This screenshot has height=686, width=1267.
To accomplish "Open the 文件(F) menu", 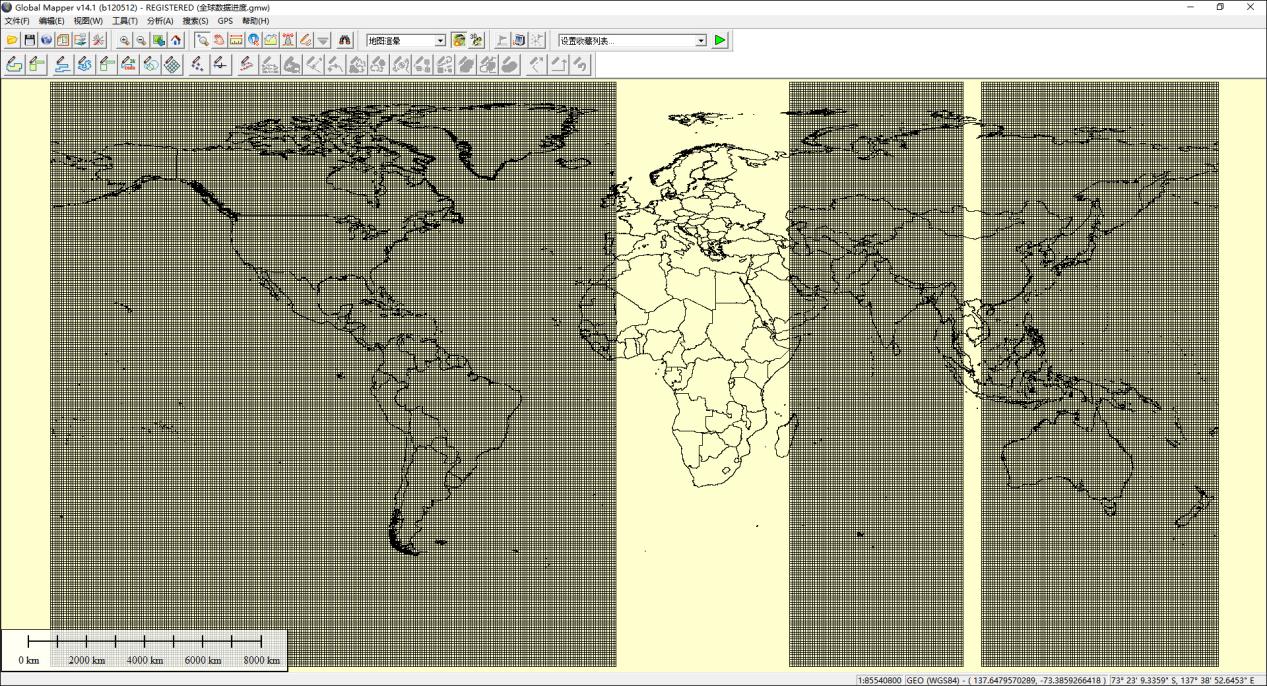I will tap(17, 21).
